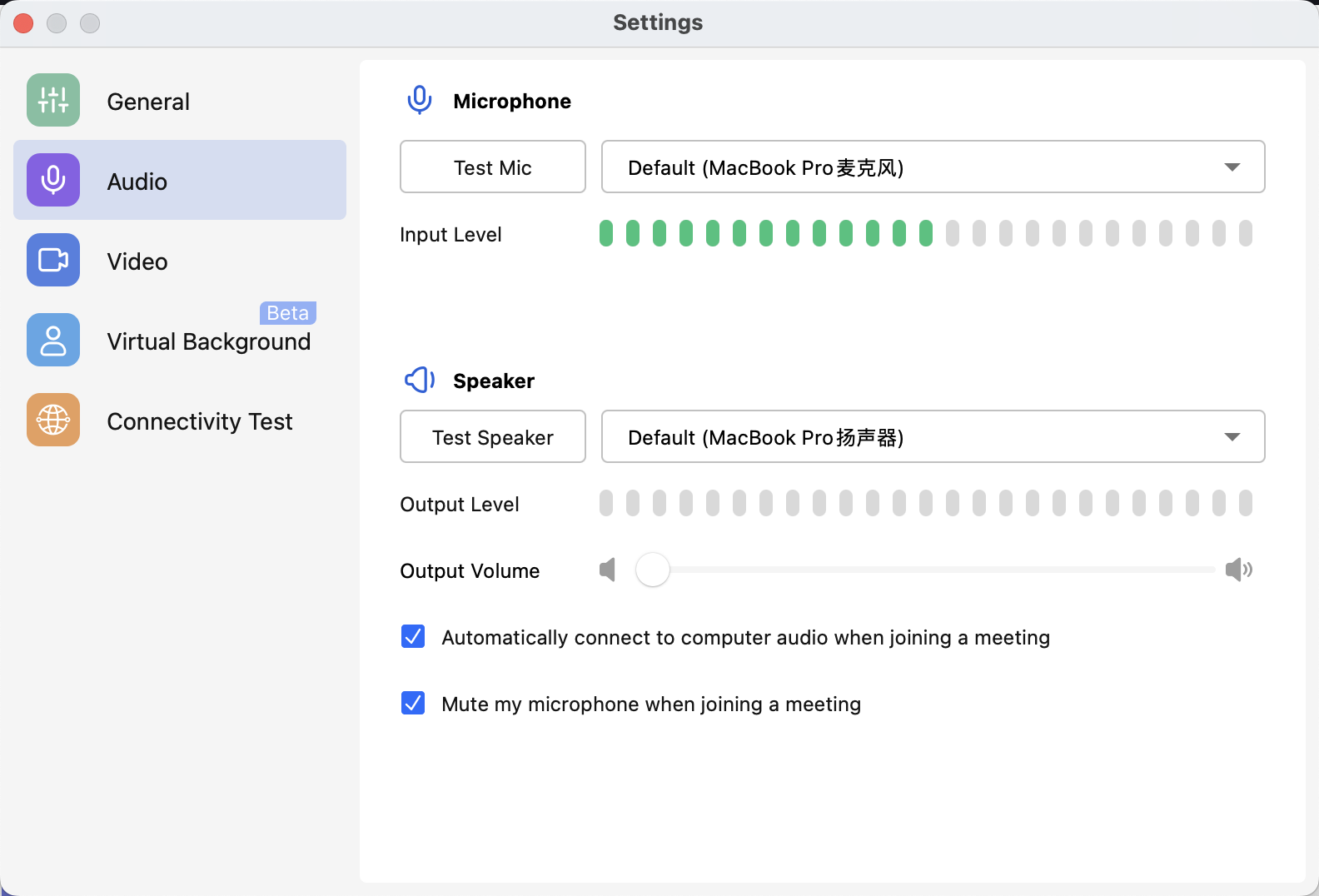Click the high volume speaker icon
The width and height of the screenshot is (1319, 896).
pos(1238,570)
